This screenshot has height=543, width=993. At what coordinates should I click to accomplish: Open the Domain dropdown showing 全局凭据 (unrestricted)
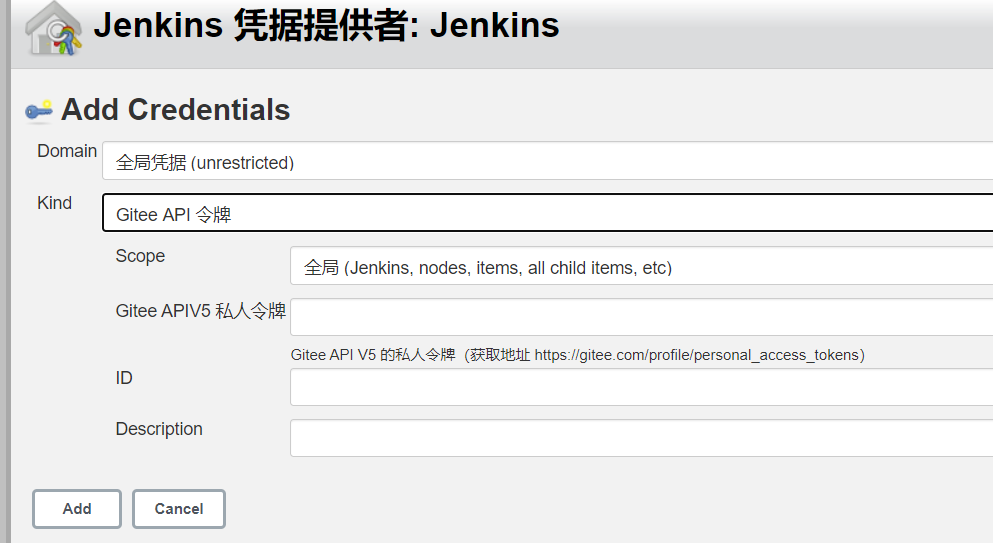click(x=547, y=161)
